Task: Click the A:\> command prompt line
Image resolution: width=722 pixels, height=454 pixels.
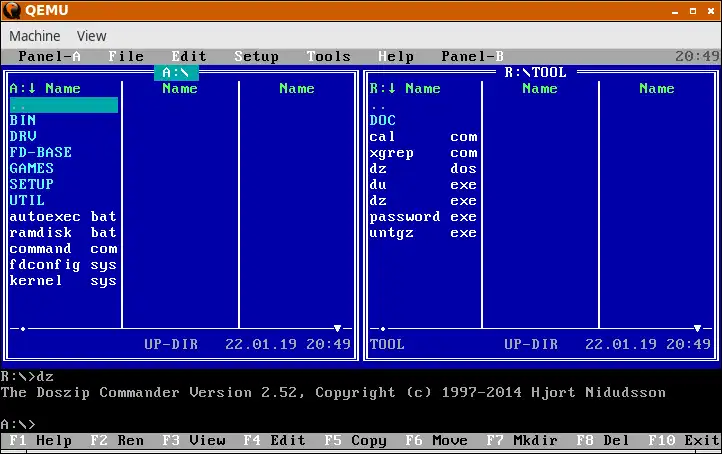Action: [x=18, y=424]
